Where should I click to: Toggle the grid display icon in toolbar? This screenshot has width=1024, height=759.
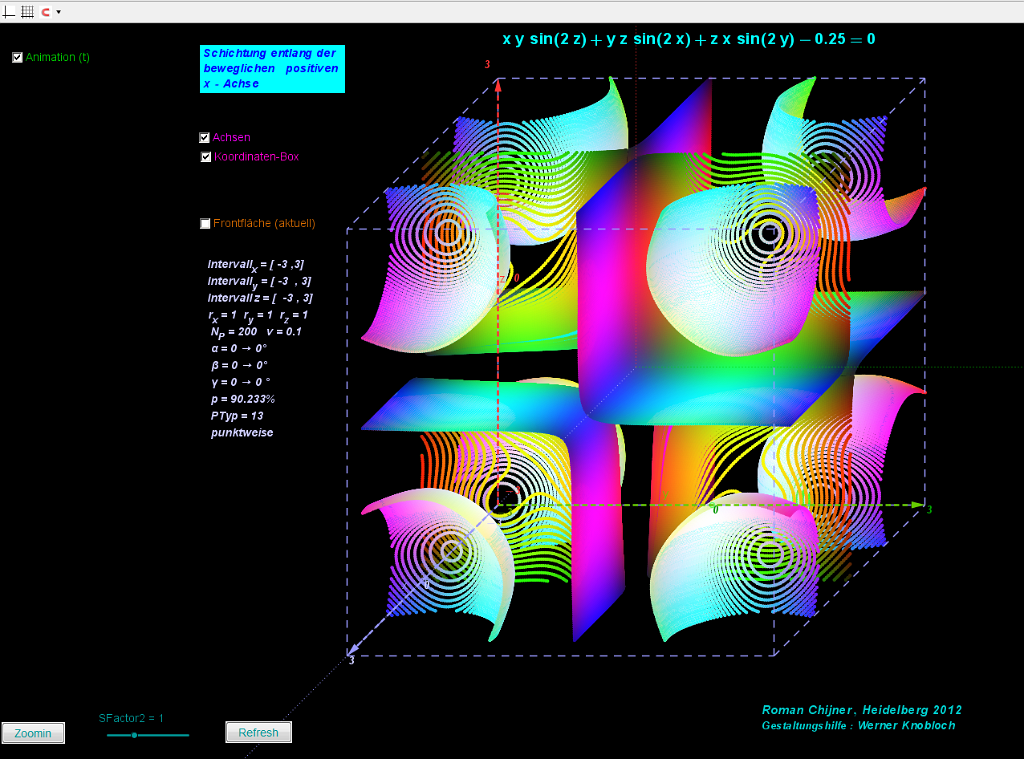pyautogui.click(x=27, y=11)
